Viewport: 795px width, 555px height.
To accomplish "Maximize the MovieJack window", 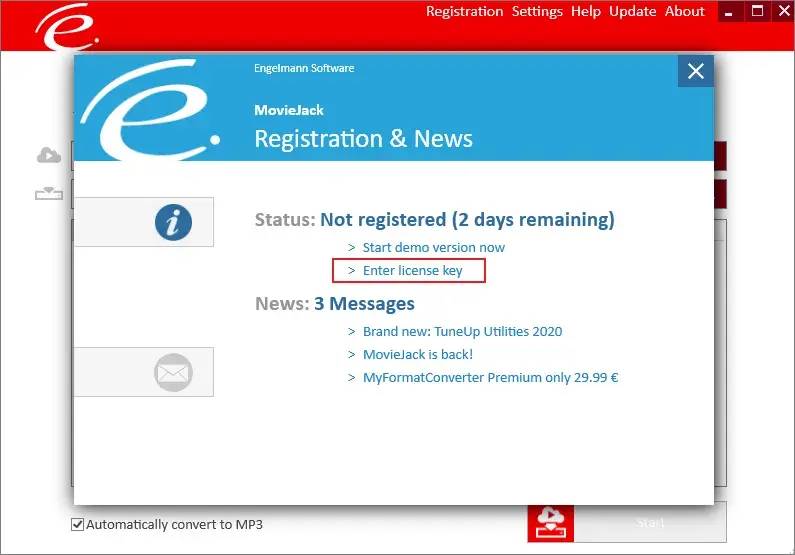I will tap(757, 11).
